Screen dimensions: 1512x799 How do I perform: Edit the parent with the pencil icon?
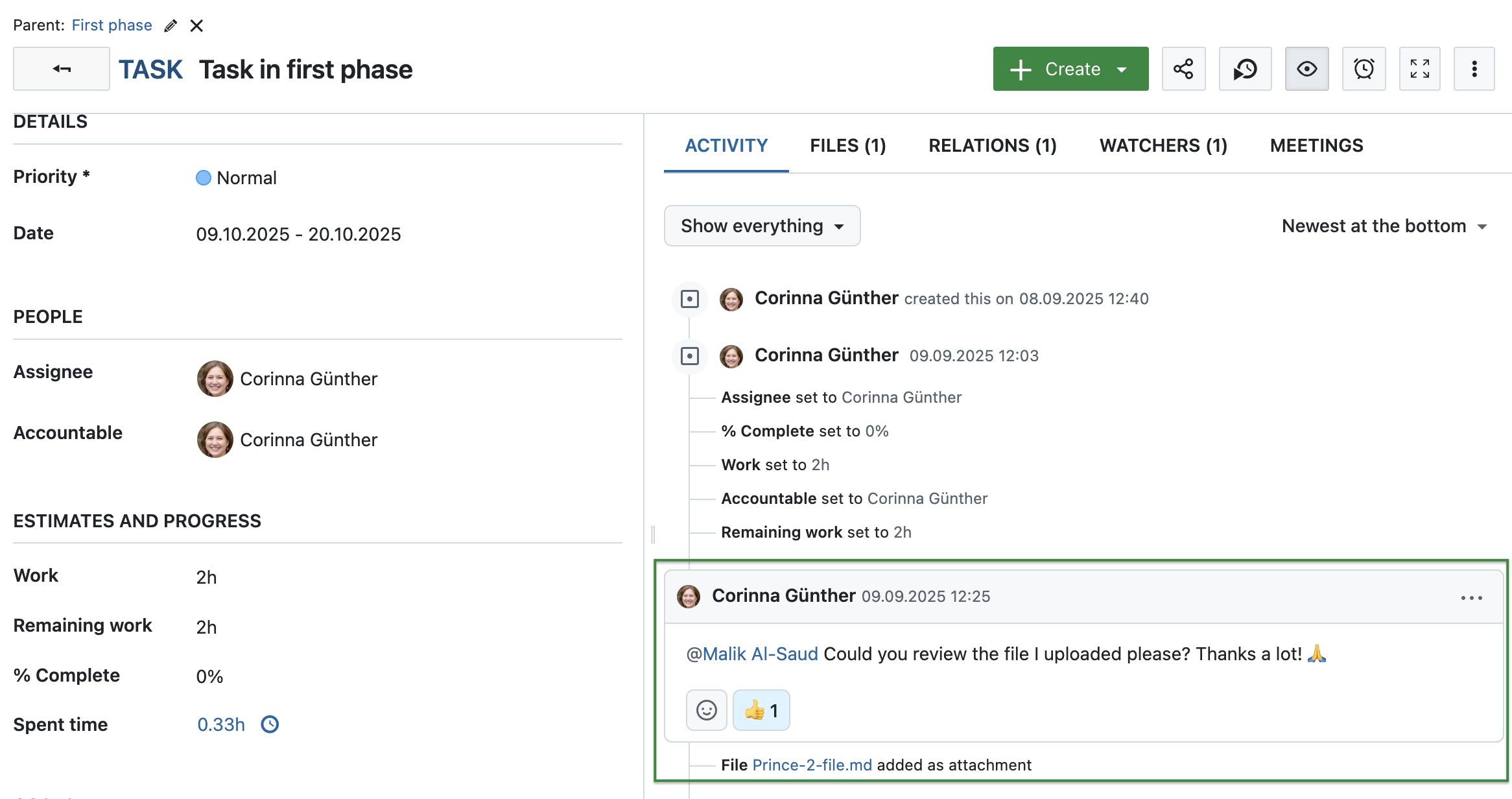tap(171, 25)
